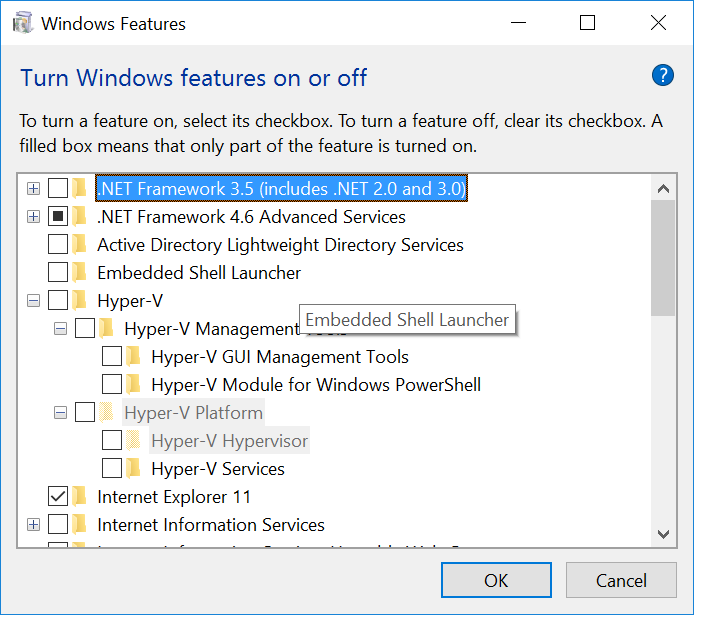Click folder icon beside Hyper-V GUI Management Tools
702x625 pixels.
click(x=133, y=356)
